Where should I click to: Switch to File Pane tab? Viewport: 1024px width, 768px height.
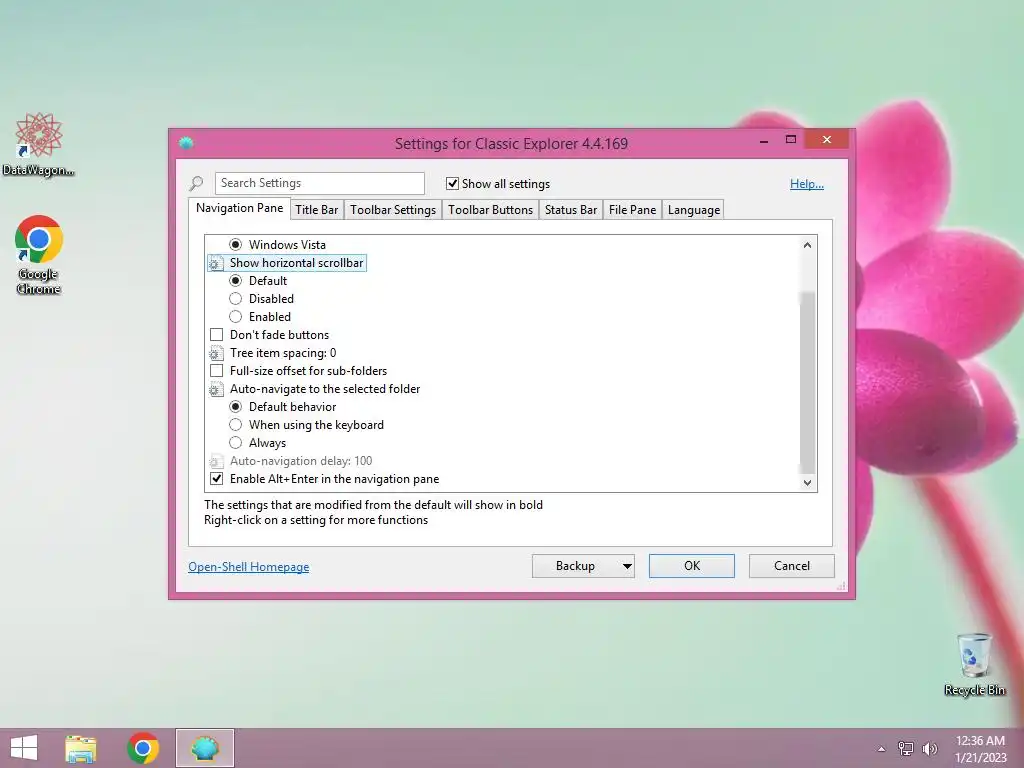coord(632,210)
